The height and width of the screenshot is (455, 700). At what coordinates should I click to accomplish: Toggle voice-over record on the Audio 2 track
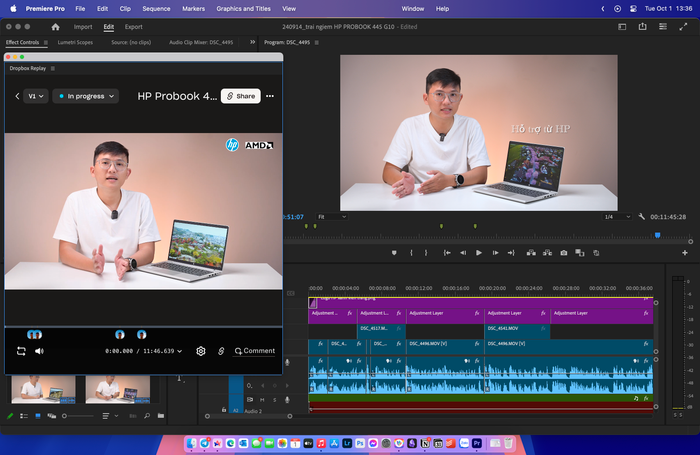[x=288, y=400]
